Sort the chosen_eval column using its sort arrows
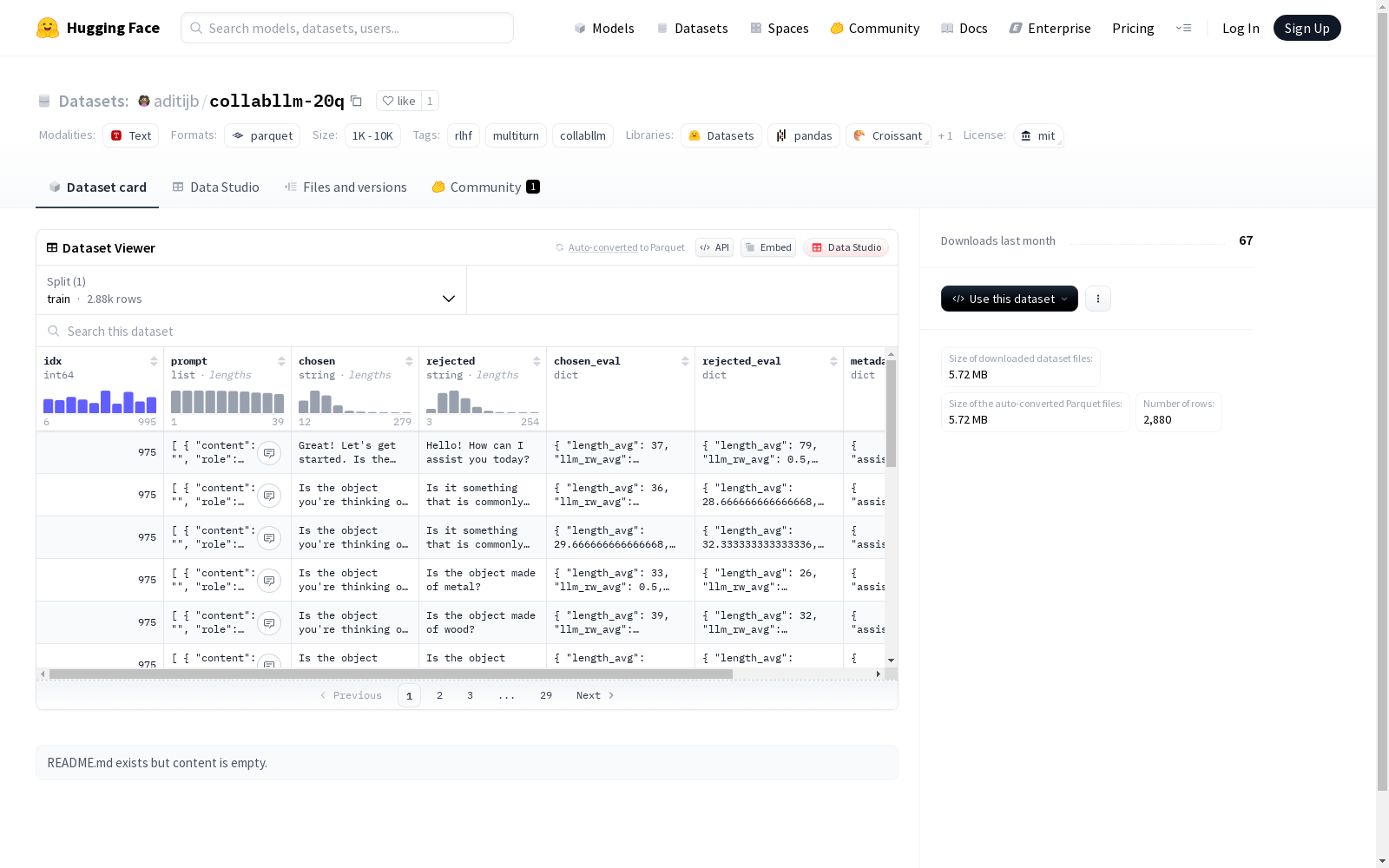This screenshot has width=1389, height=868. pyautogui.click(x=685, y=361)
